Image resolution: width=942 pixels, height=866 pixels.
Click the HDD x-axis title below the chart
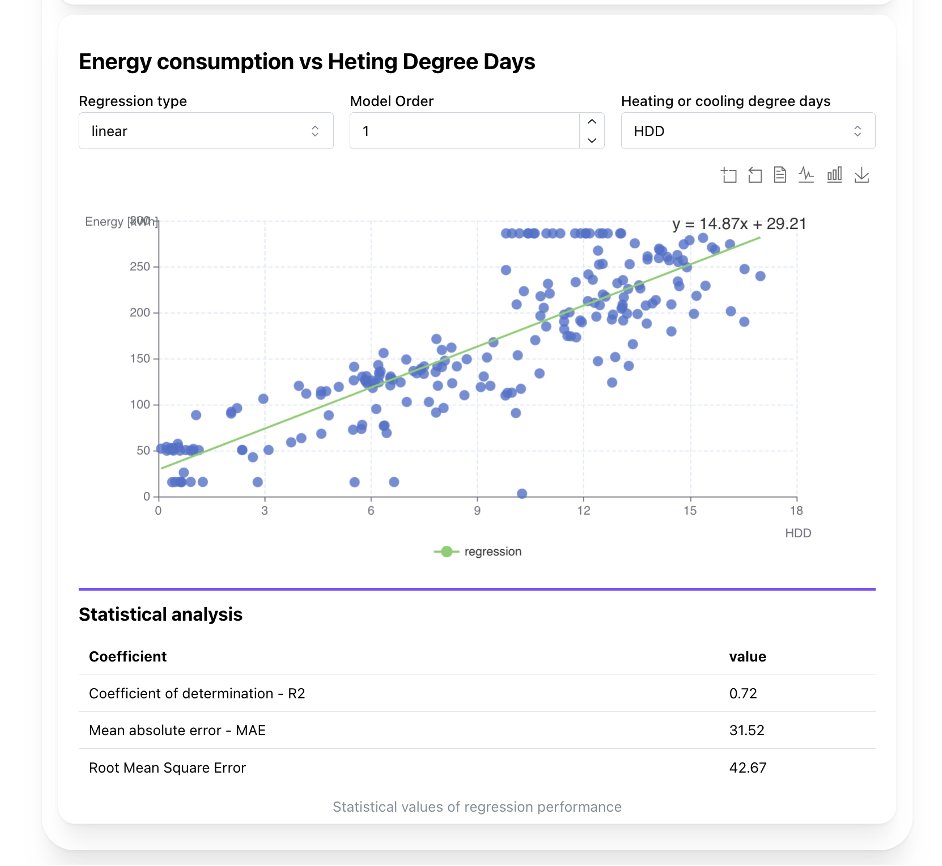tap(798, 533)
